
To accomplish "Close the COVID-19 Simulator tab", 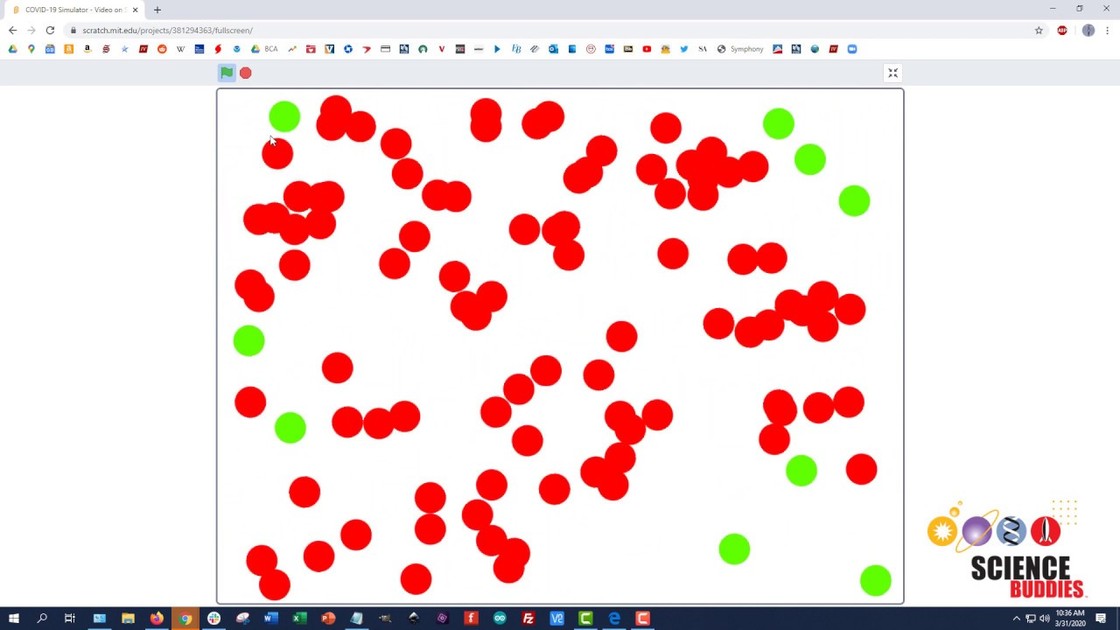I will pos(135,10).
